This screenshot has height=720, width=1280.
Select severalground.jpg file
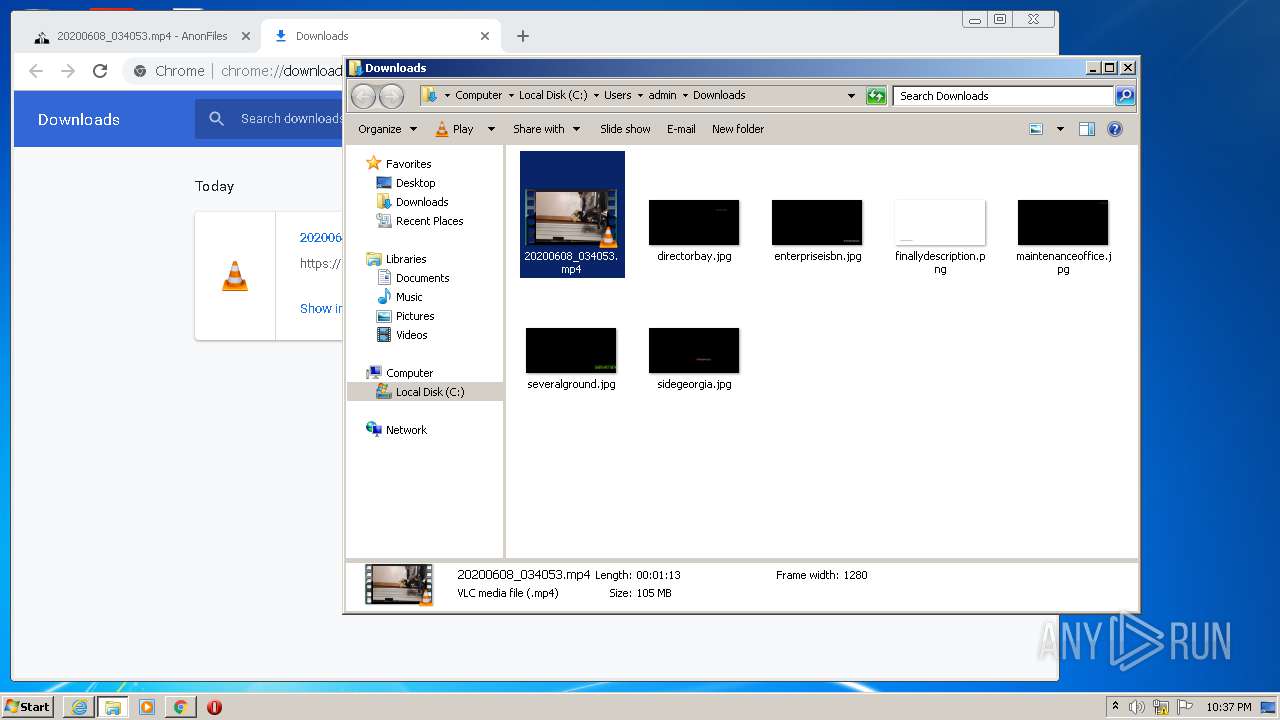(571, 359)
